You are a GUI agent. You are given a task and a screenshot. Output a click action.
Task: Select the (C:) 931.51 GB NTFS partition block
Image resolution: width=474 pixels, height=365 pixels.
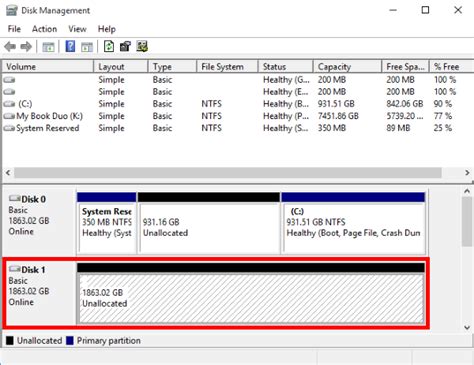(x=353, y=223)
